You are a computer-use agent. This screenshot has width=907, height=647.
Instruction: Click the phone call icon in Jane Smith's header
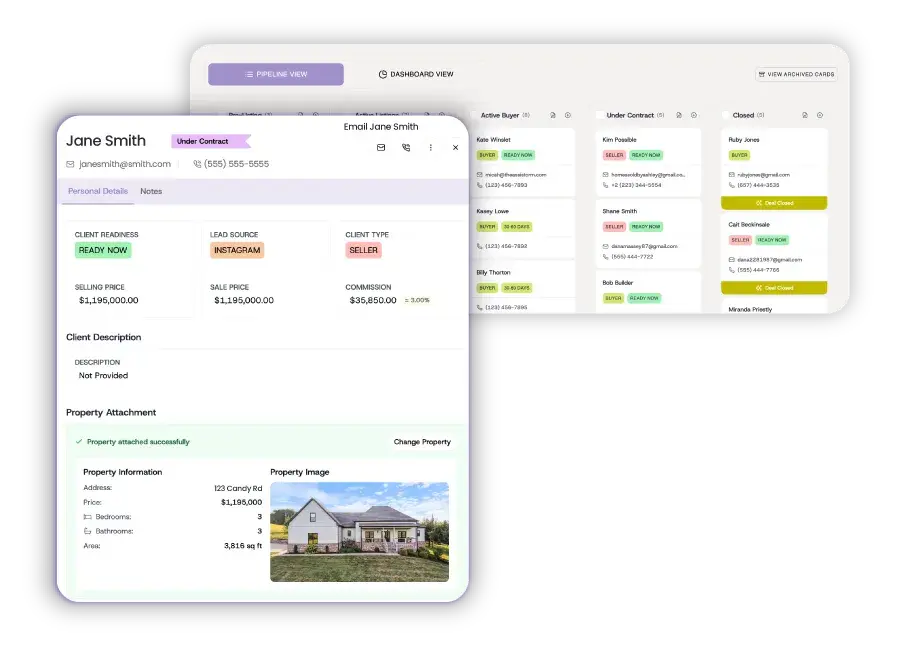[406, 147]
